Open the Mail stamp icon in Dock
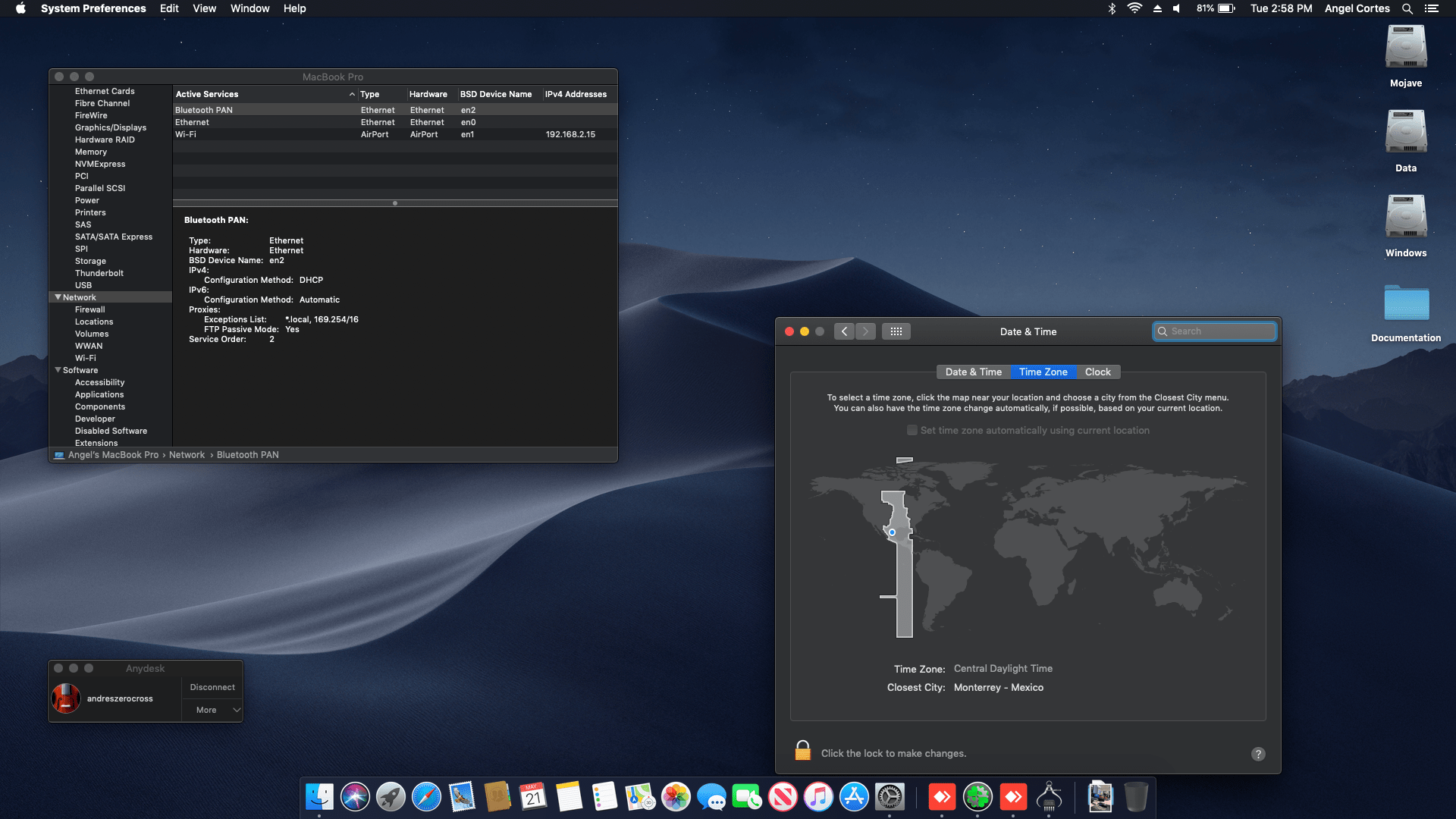 pos(462,797)
